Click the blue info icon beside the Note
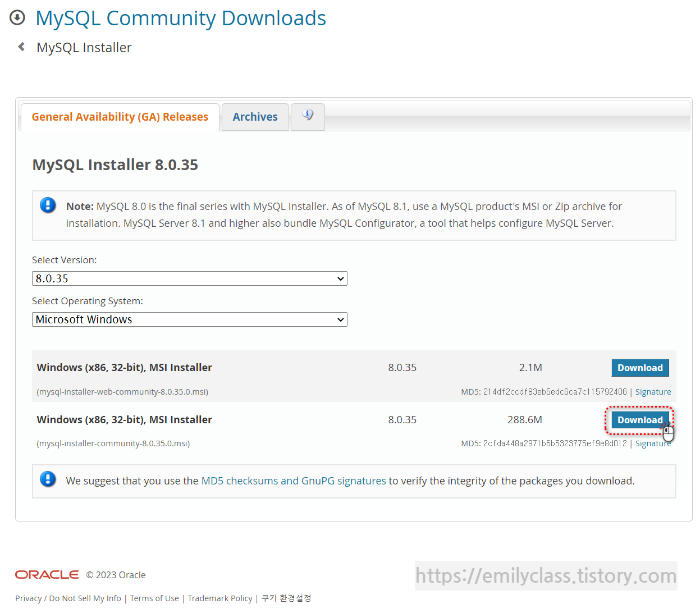Image resolution: width=700 pixels, height=612 pixels. click(x=48, y=205)
